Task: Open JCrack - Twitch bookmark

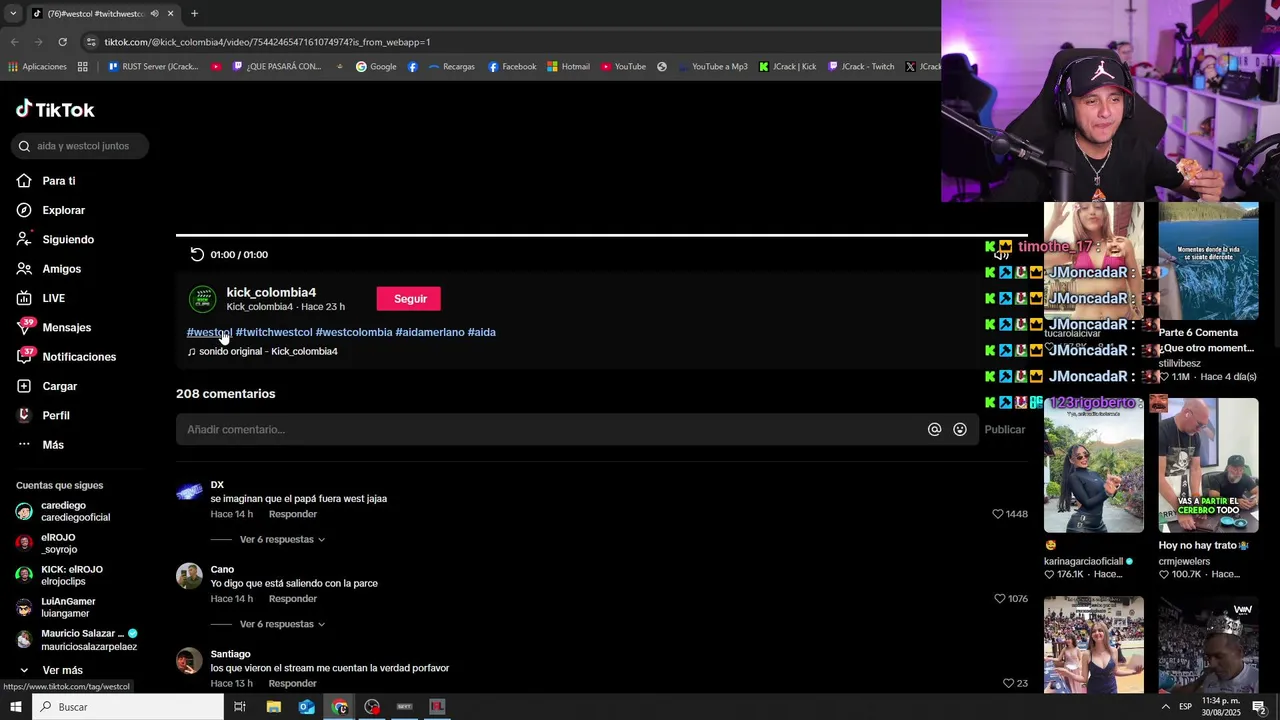Action: (861, 67)
